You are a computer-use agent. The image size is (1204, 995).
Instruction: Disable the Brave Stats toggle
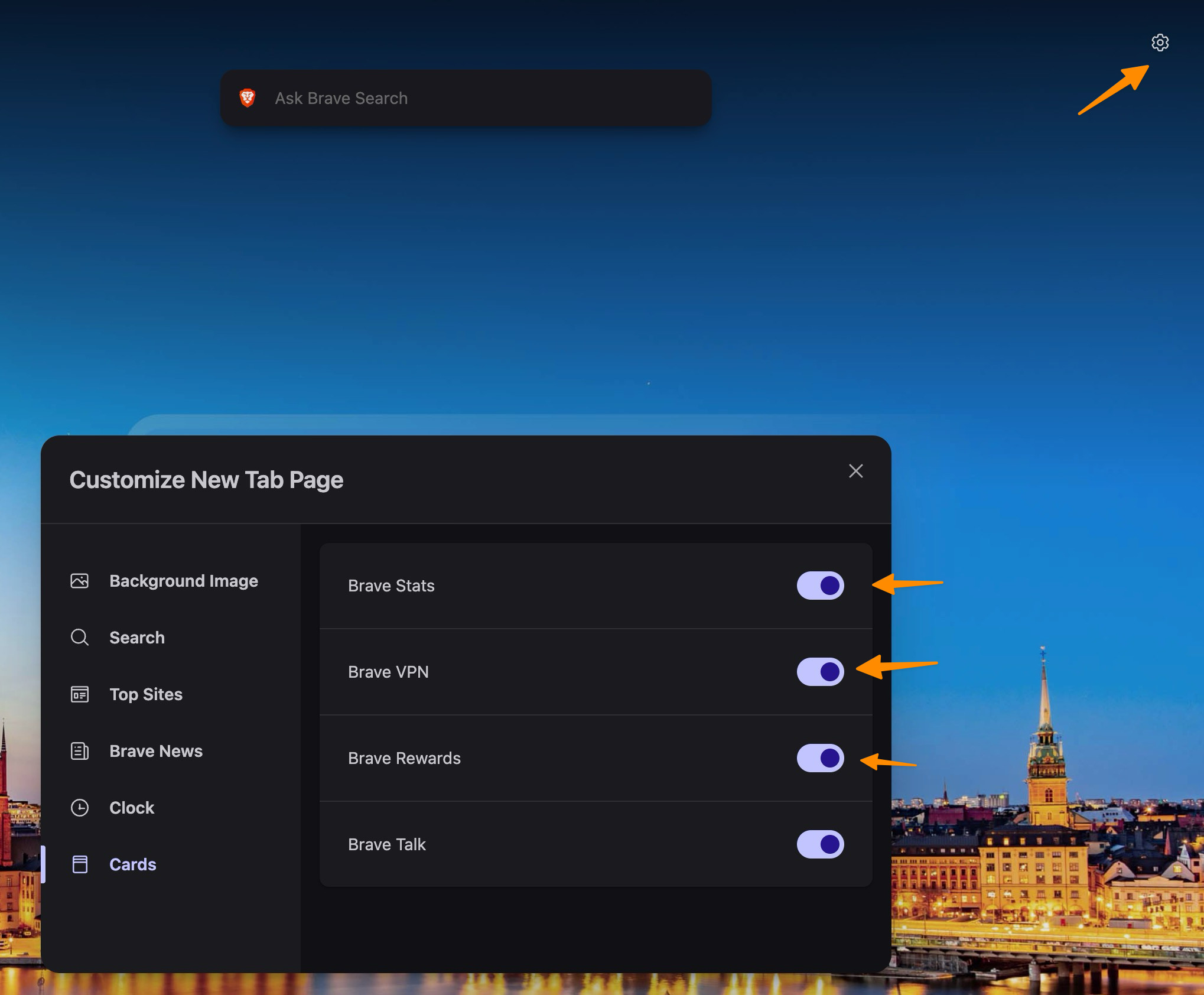point(821,586)
